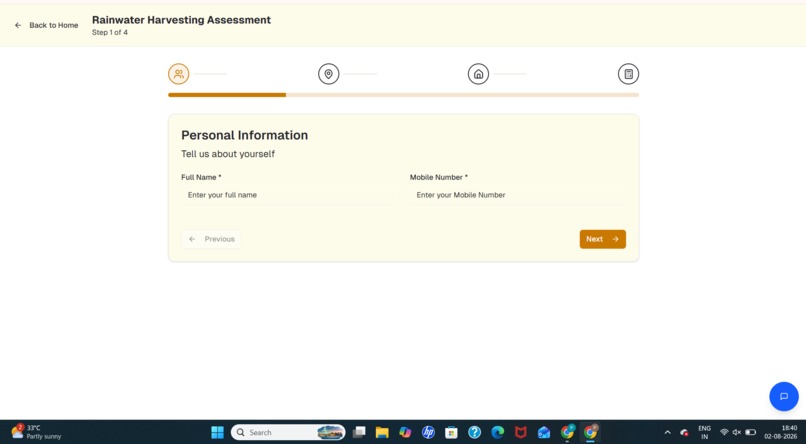Viewport: 806px width, 444px height.
Task: Select the personal info people step icon
Action: click(x=178, y=74)
